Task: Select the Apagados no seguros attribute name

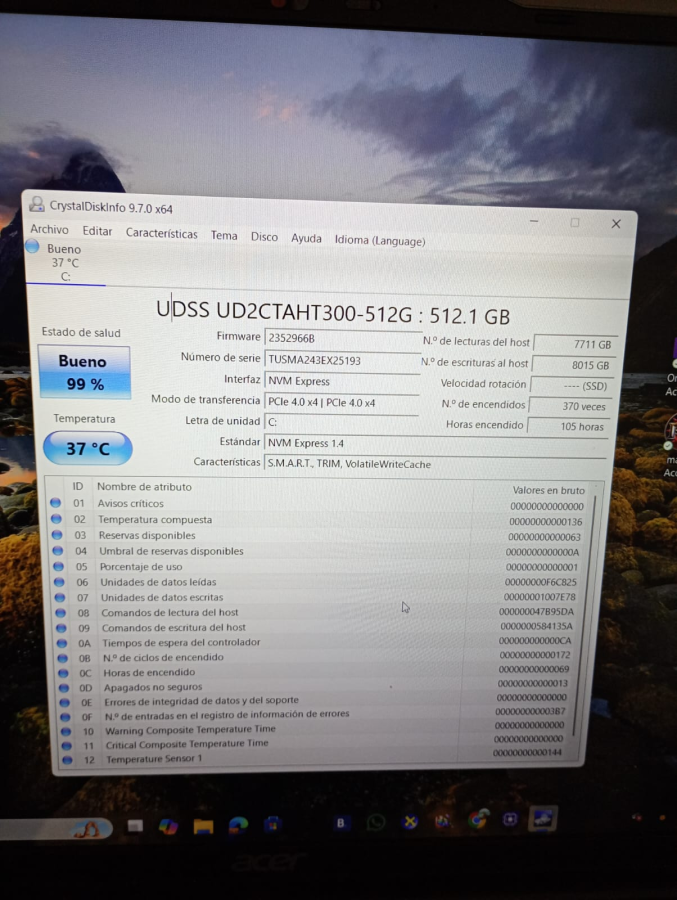Action: tap(153, 687)
